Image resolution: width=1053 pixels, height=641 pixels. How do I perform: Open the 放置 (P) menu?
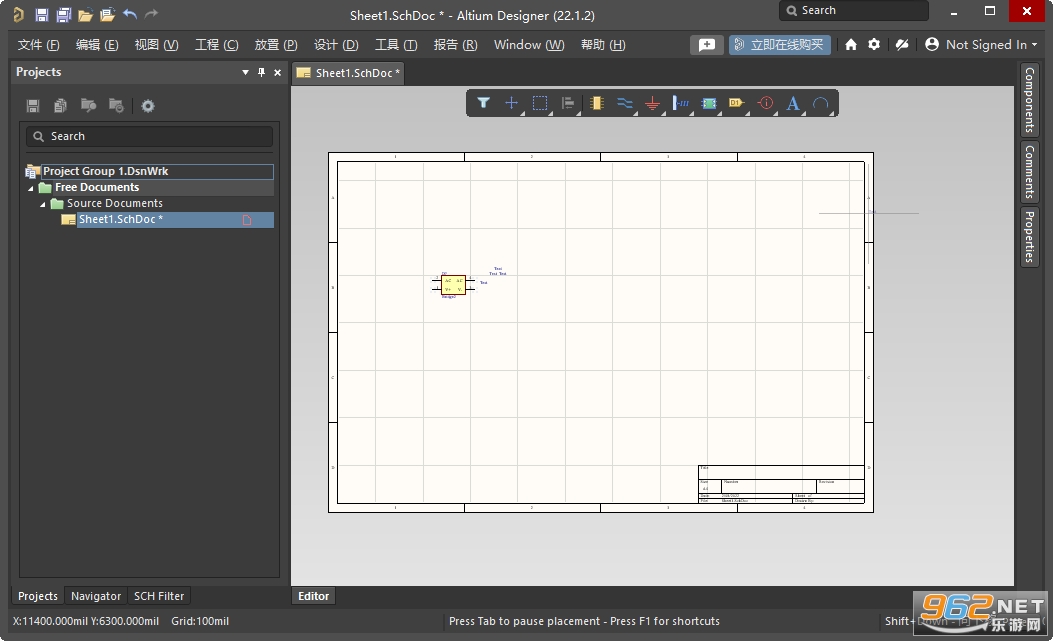tap(275, 44)
